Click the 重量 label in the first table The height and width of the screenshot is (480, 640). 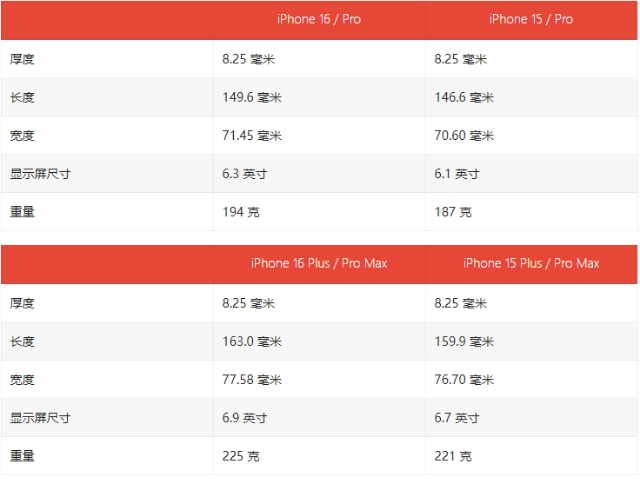tap(23, 211)
